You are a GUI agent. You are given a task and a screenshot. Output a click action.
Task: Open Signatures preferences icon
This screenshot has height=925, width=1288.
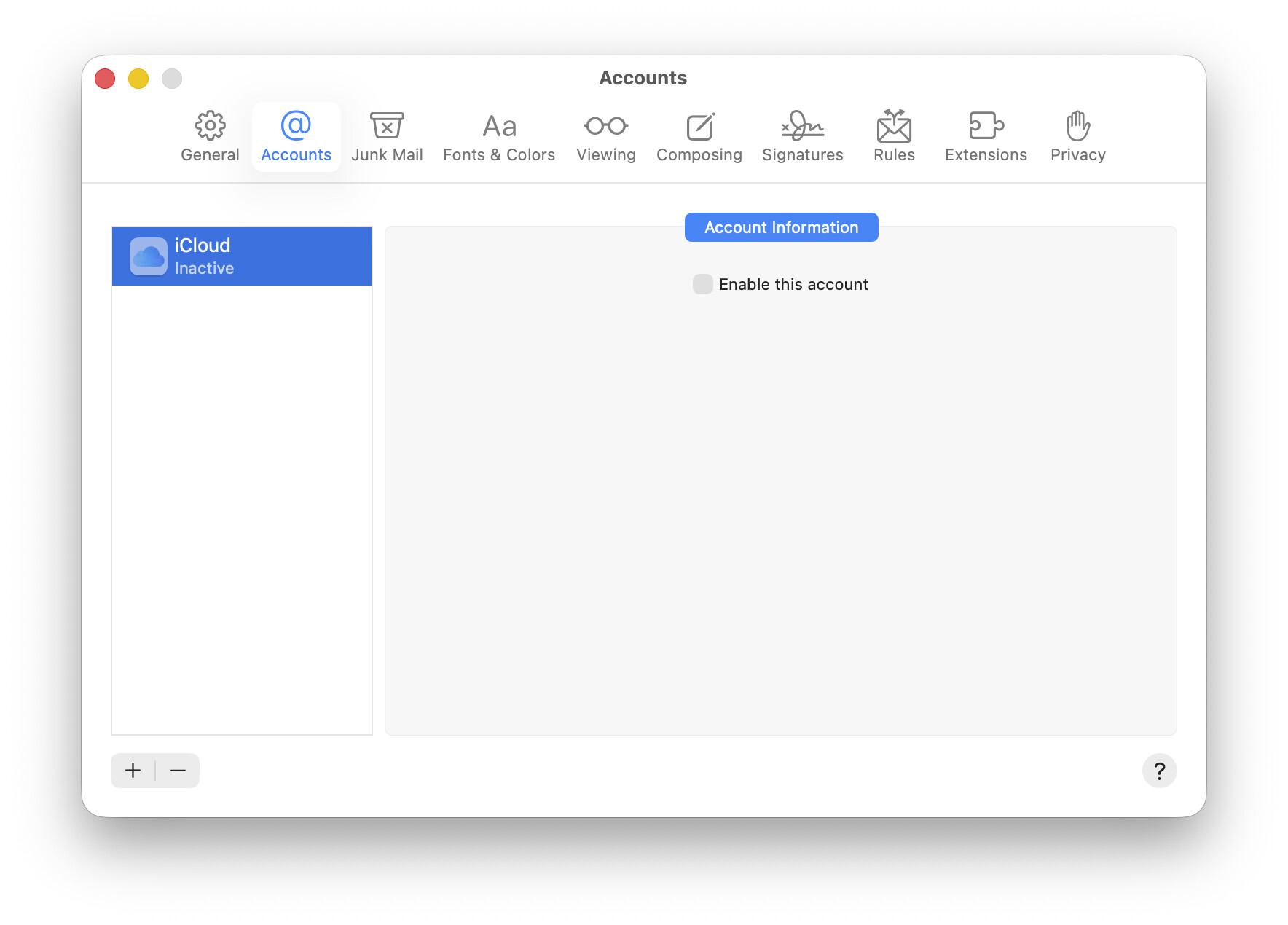[x=802, y=127]
